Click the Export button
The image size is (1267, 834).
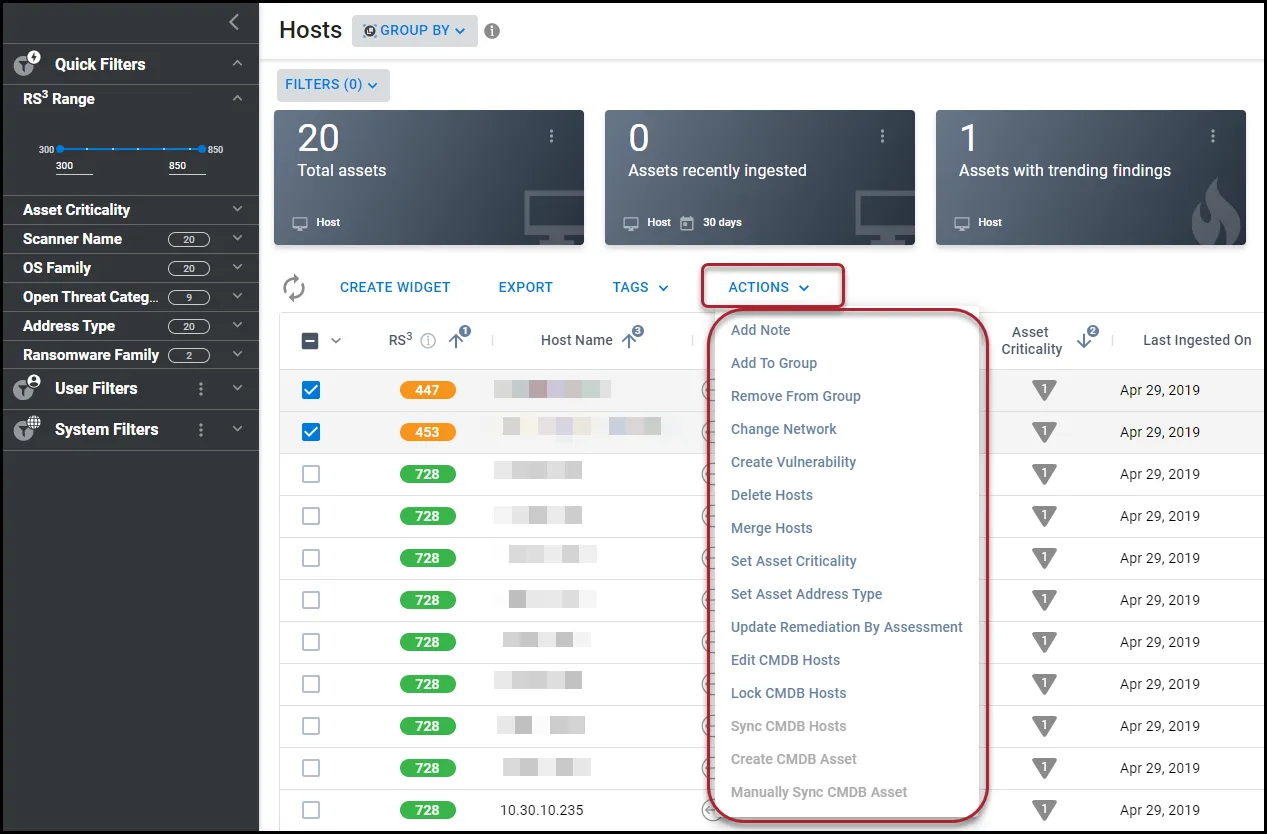[x=526, y=287]
